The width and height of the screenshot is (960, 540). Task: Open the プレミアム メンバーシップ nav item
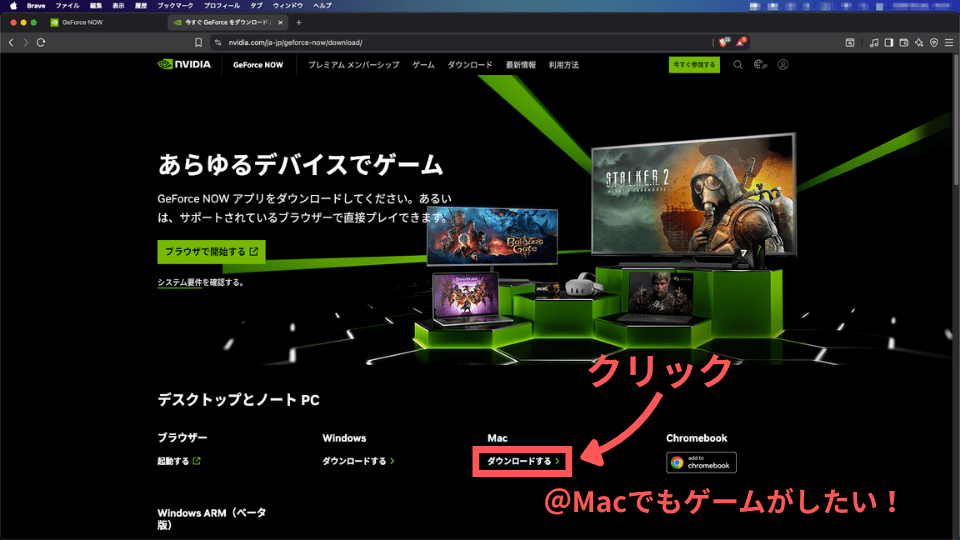pos(353,65)
